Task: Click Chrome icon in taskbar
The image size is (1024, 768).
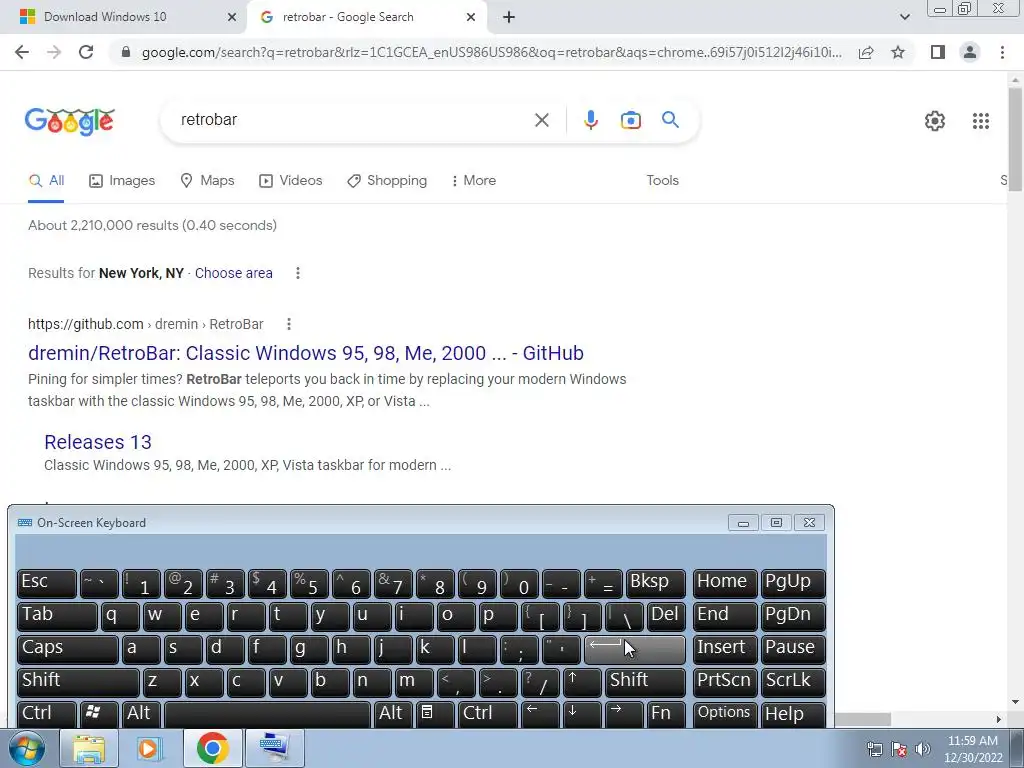Action: click(x=212, y=748)
